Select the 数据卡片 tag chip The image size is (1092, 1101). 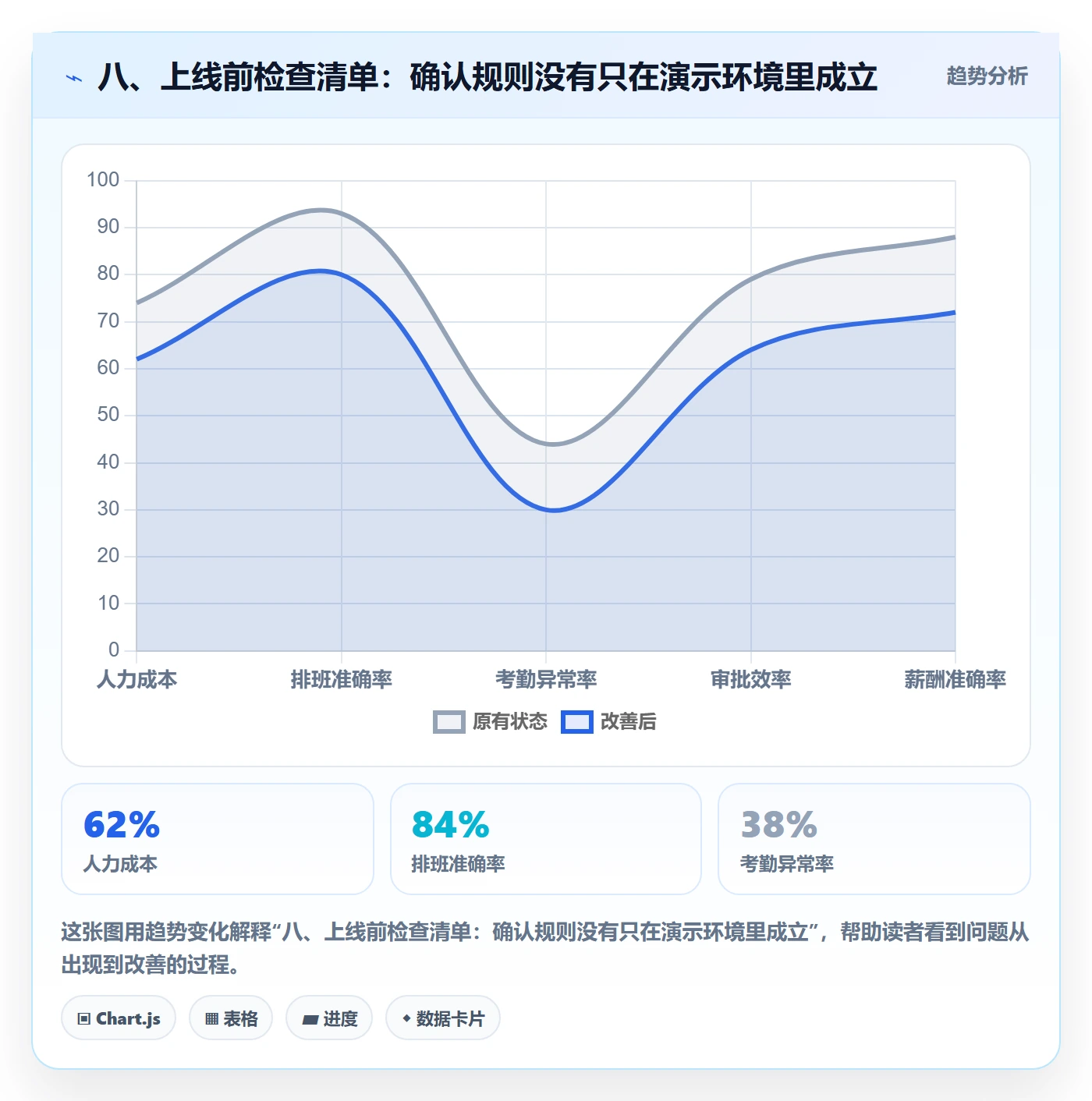[x=443, y=1018]
